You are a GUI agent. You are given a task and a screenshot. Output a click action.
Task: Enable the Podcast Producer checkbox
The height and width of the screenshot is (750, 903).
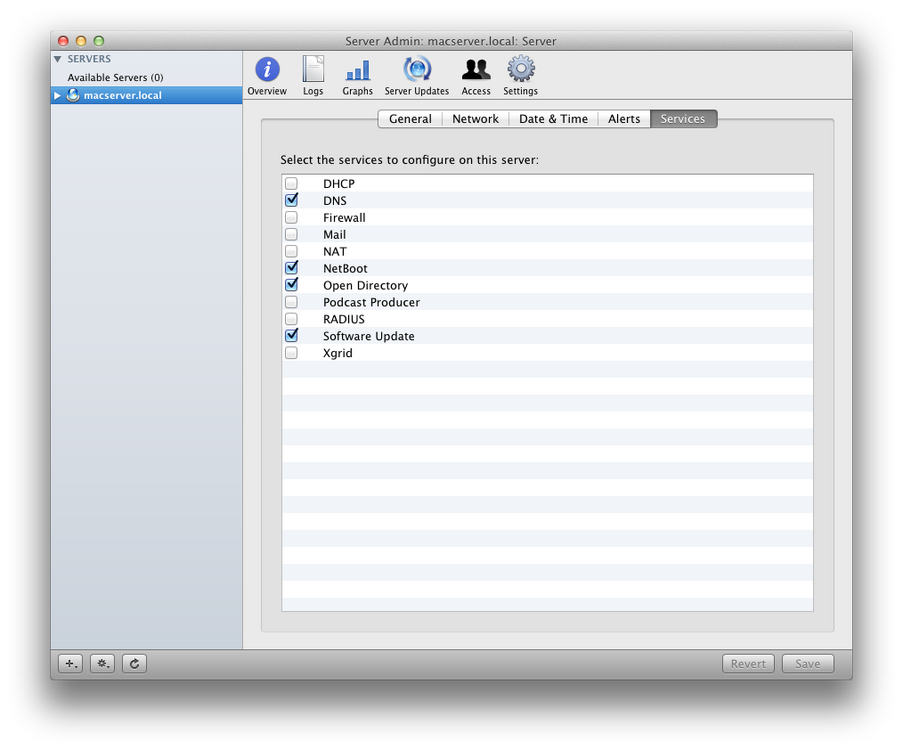point(291,302)
